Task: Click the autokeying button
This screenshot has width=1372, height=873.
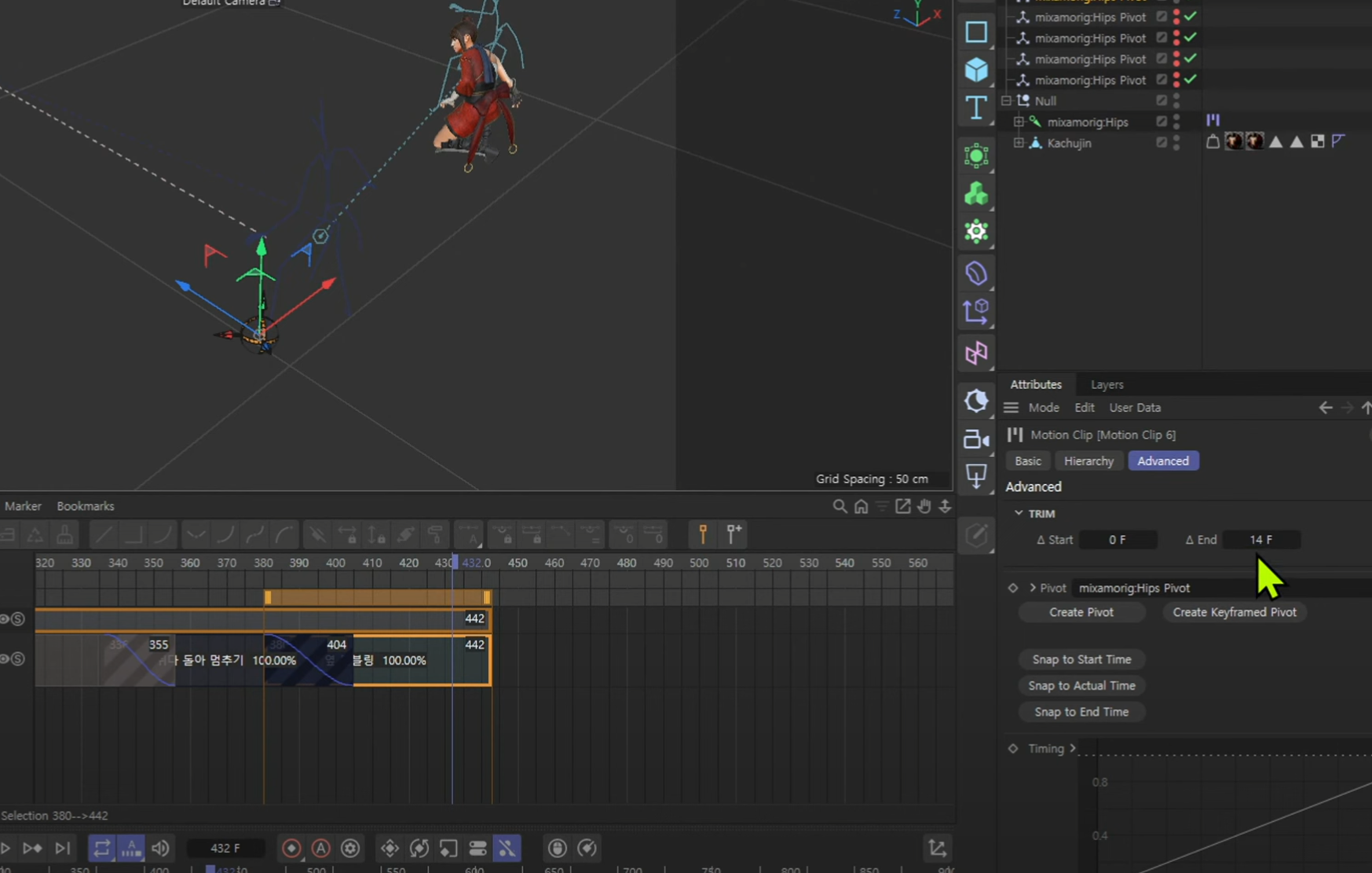Action: point(320,848)
